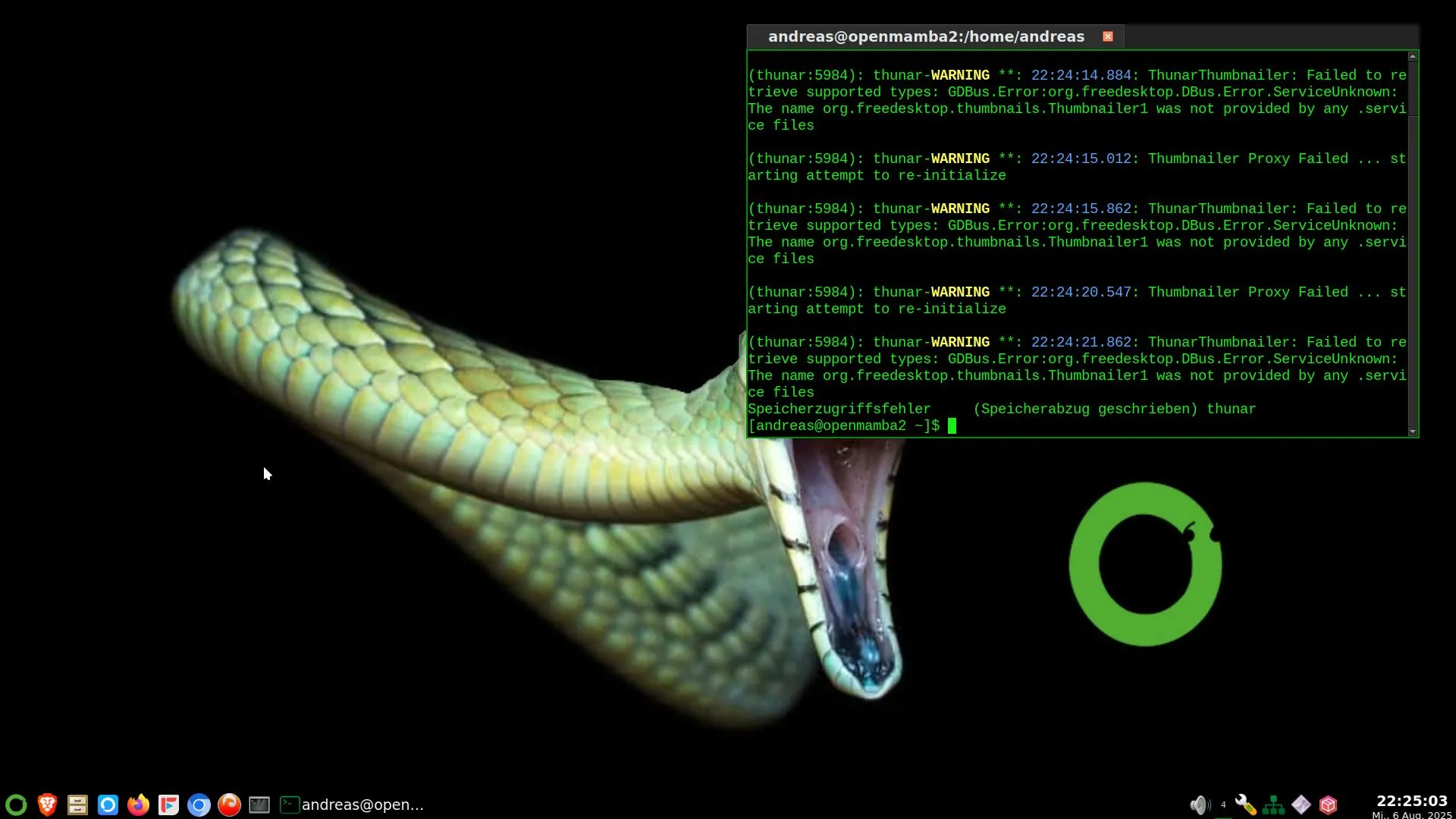Activate andreas@open... taskbar window button

(353, 805)
